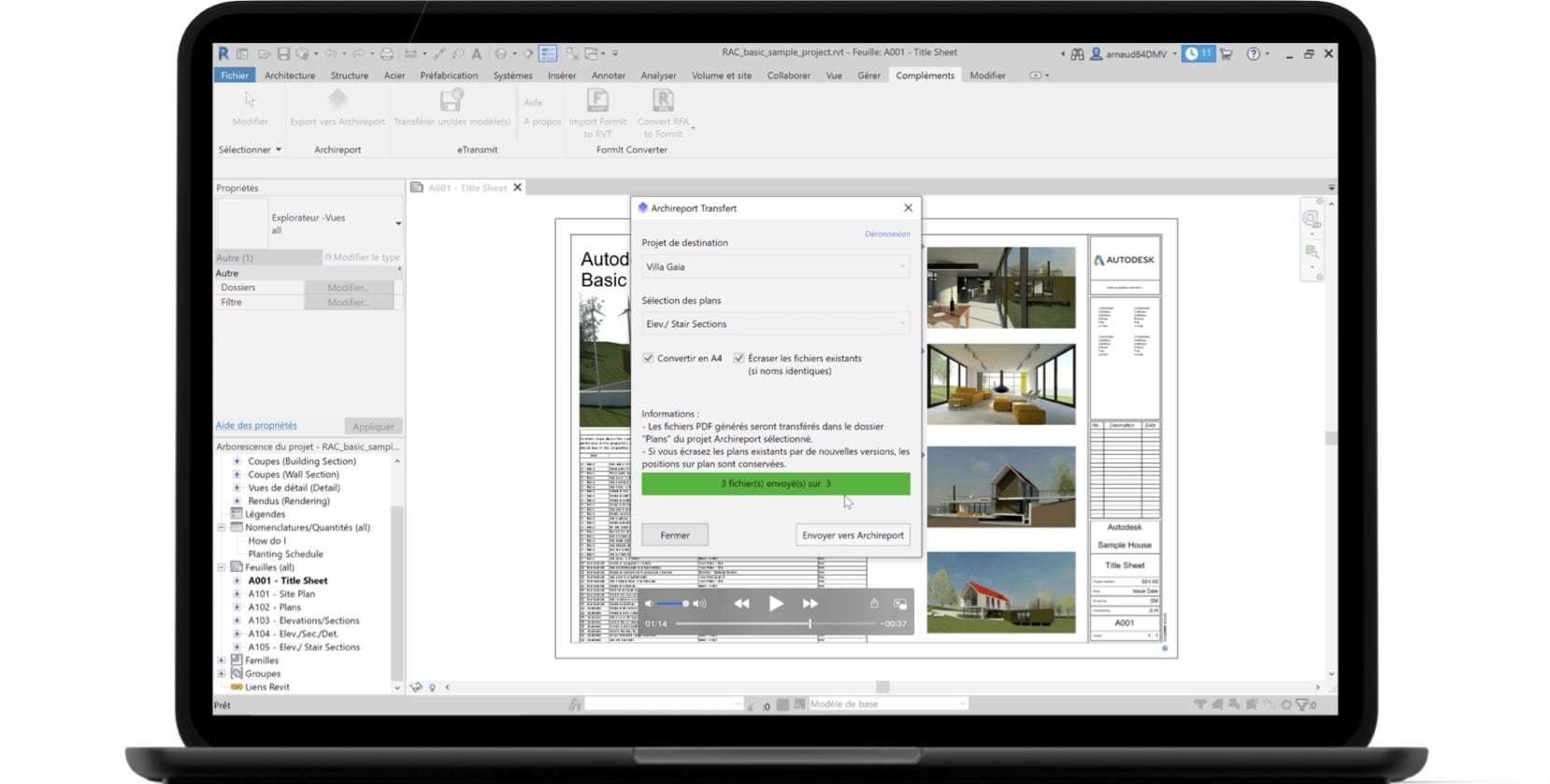The image size is (1550, 784).
Task: Open the Explorateur -Vues type selector dropdown
Action: [x=398, y=223]
